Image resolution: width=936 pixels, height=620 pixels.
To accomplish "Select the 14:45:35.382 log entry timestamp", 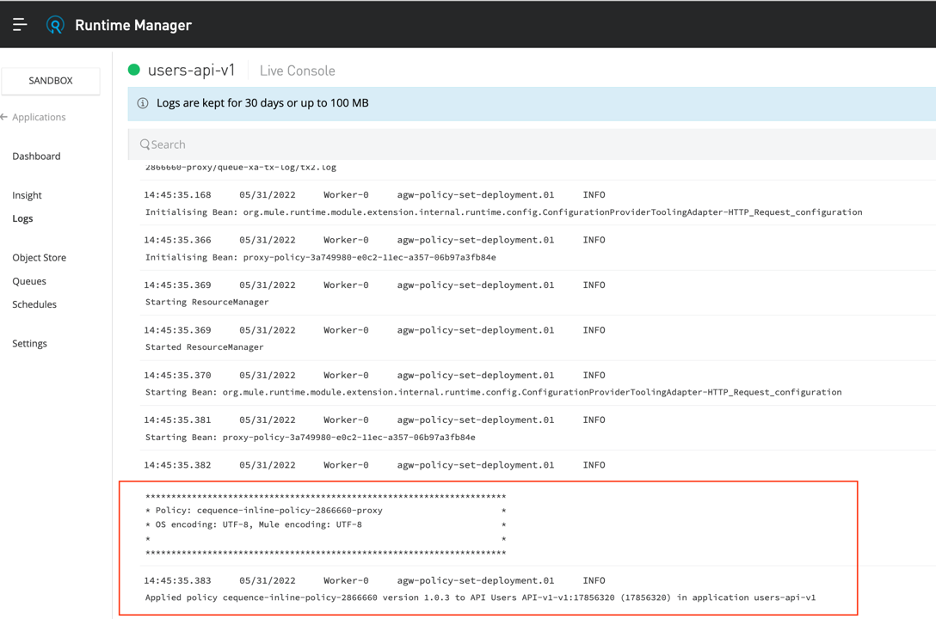I will coord(177,465).
